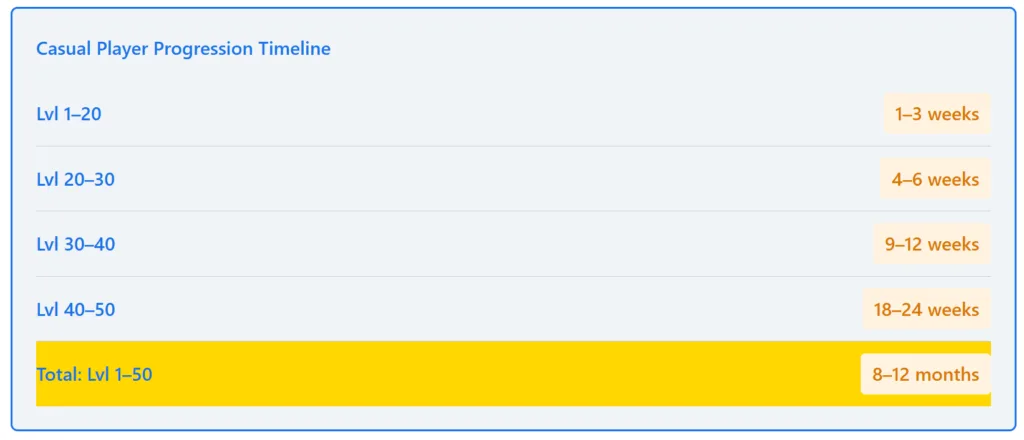This screenshot has height=440, width=1024.
Task: Select the Lvl 40–50 label
Action: coord(75,309)
